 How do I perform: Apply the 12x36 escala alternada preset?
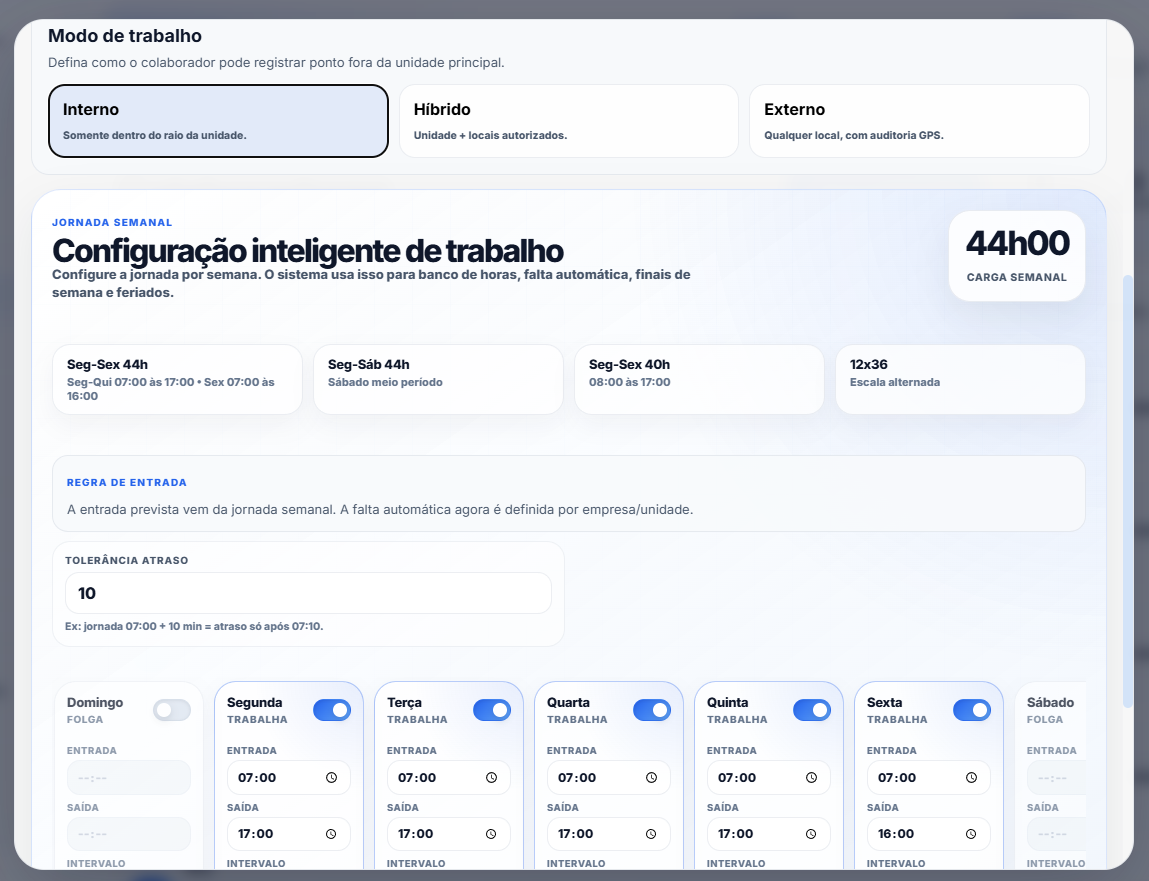click(960, 380)
